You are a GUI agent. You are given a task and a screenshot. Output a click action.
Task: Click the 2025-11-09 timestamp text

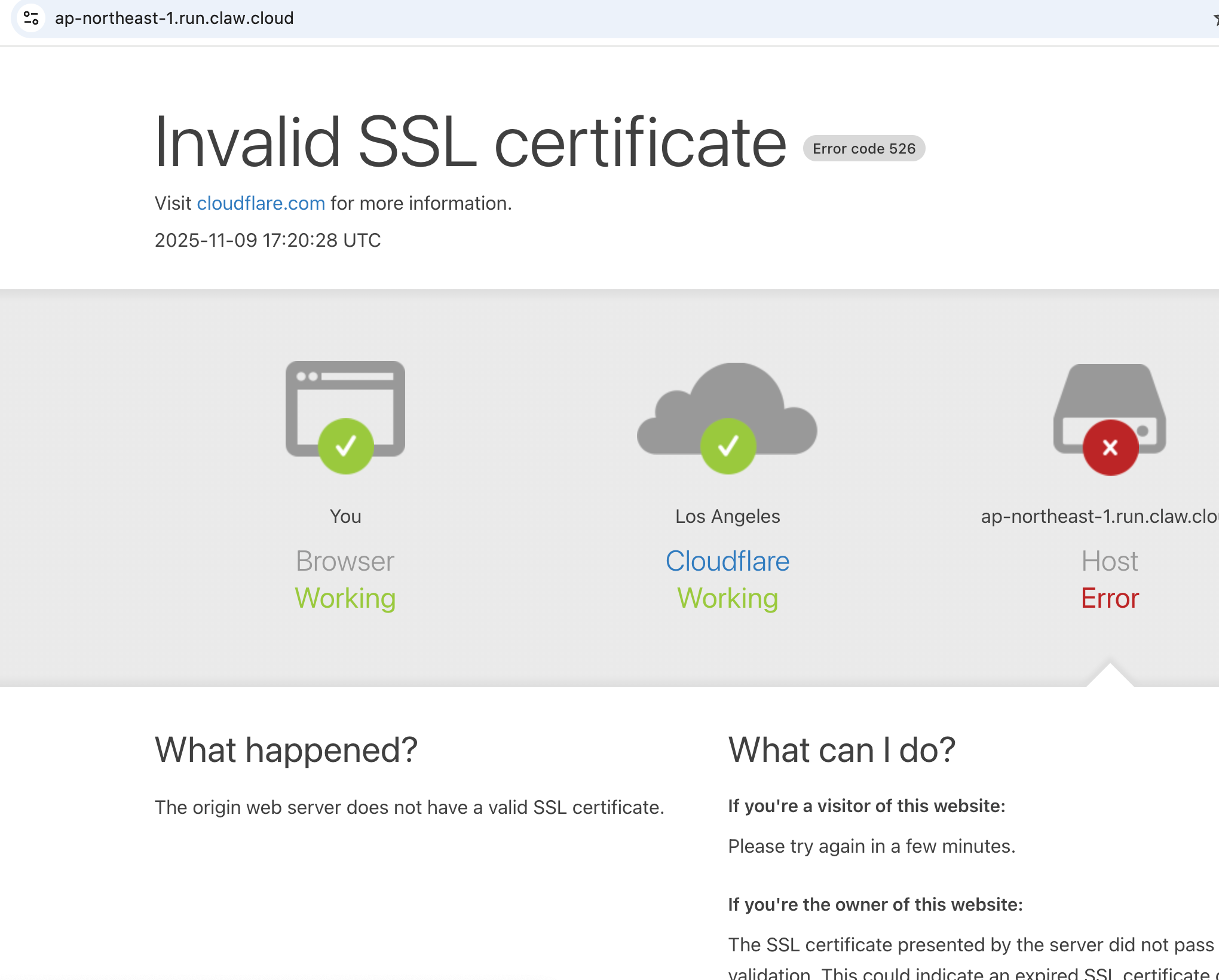point(267,240)
